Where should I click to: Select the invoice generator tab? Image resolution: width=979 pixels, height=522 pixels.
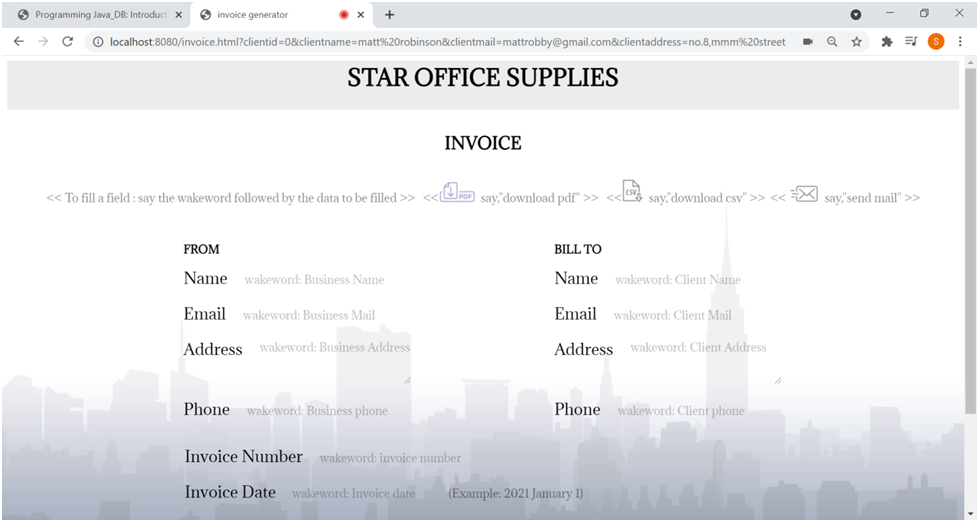tap(281, 14)
